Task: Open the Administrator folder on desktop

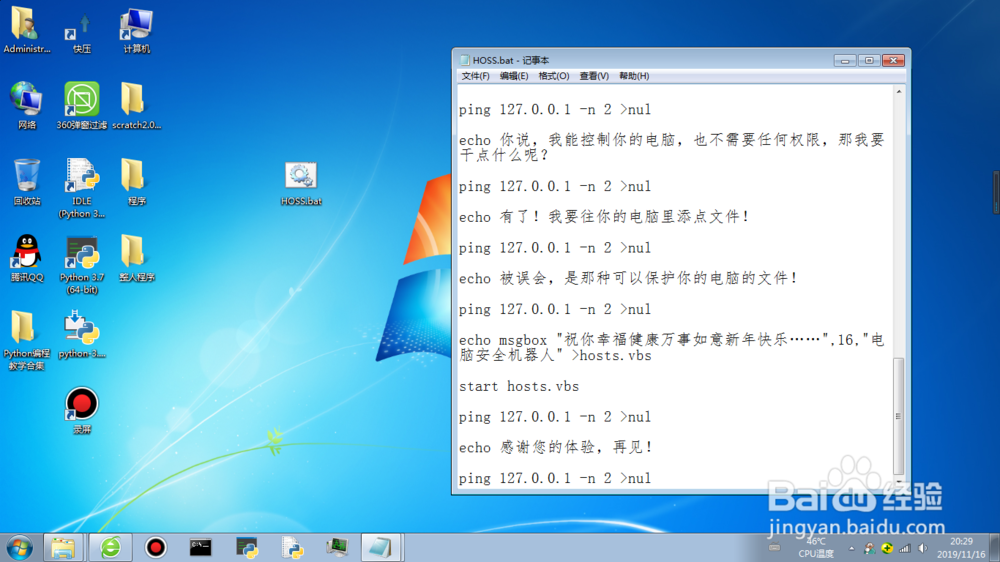Action: 26,30
